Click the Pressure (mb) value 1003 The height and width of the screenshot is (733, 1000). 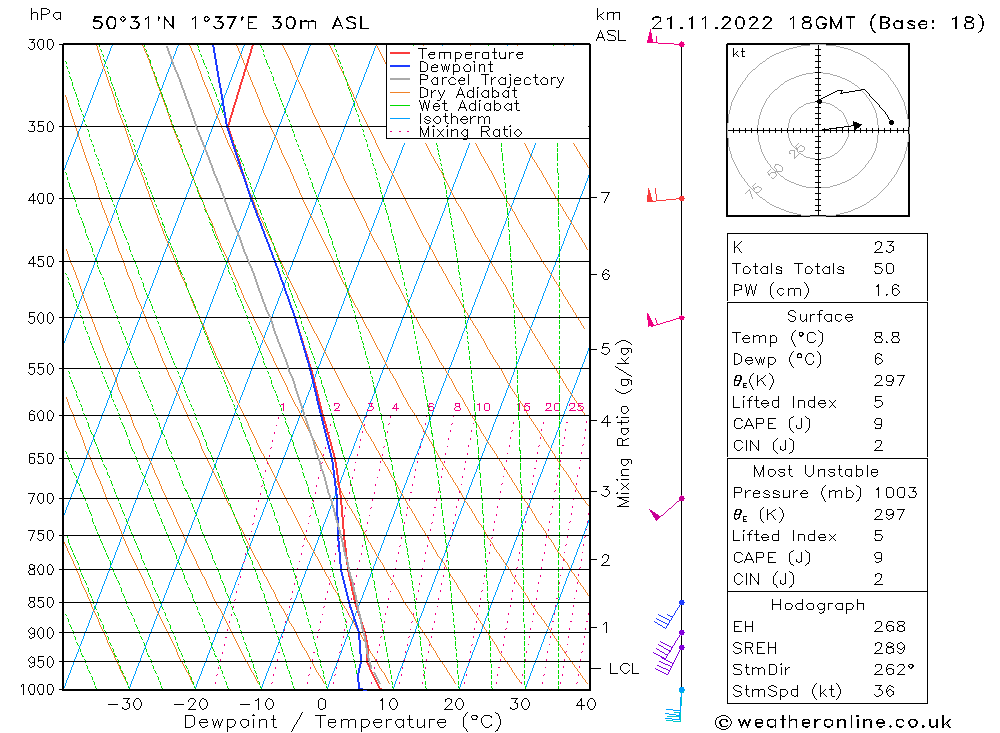[895, 492]
